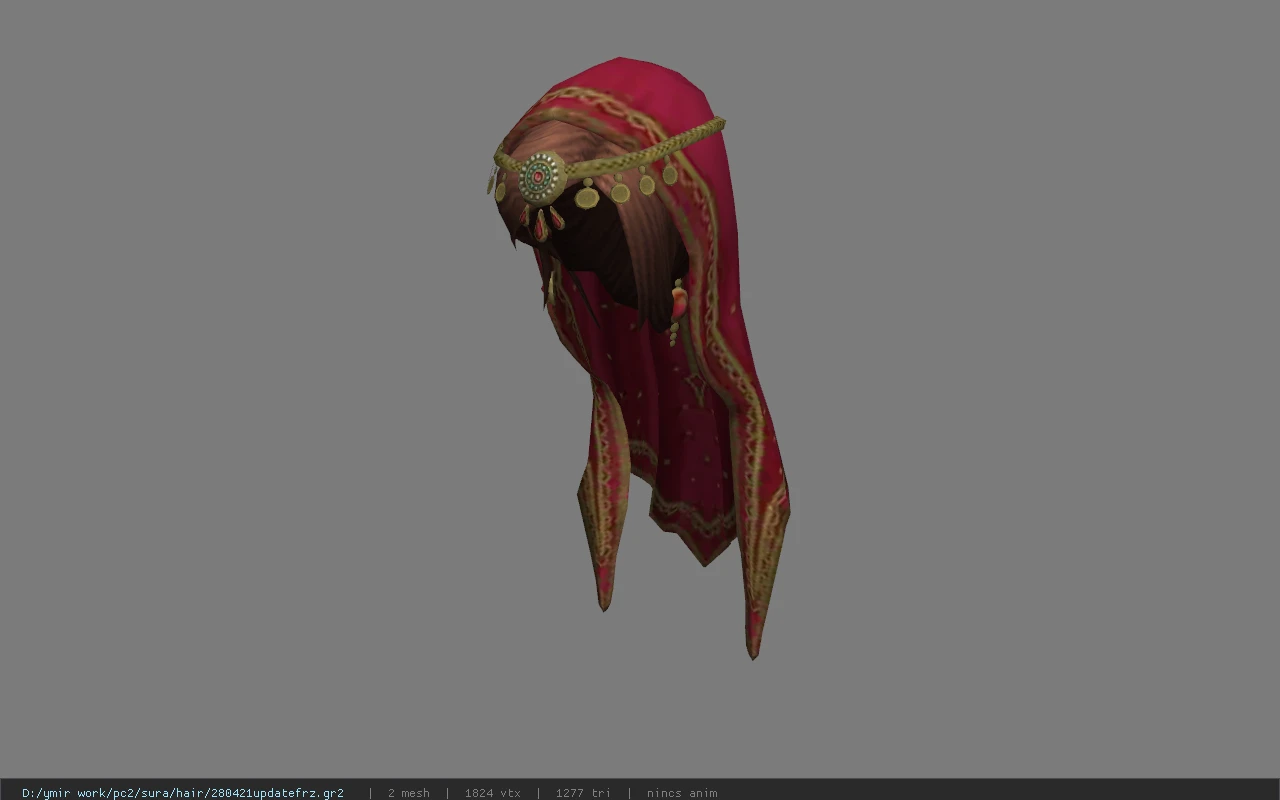The height and width of the screenshot is (800, 1280).
Task: Click the "nincs anim" status entry
Action: [682, 793]
